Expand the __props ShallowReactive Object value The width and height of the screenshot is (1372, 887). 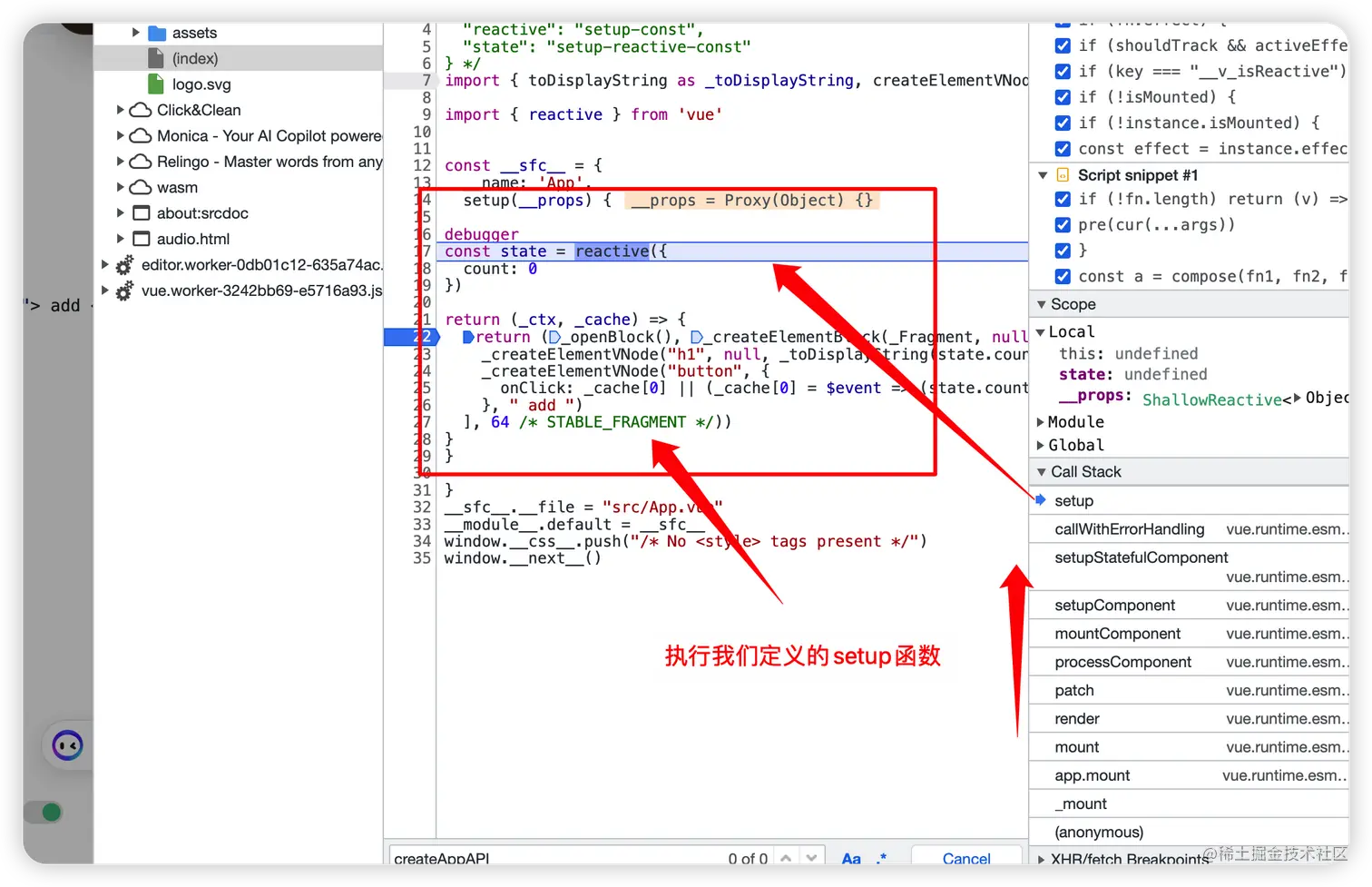coord(1298,398)
